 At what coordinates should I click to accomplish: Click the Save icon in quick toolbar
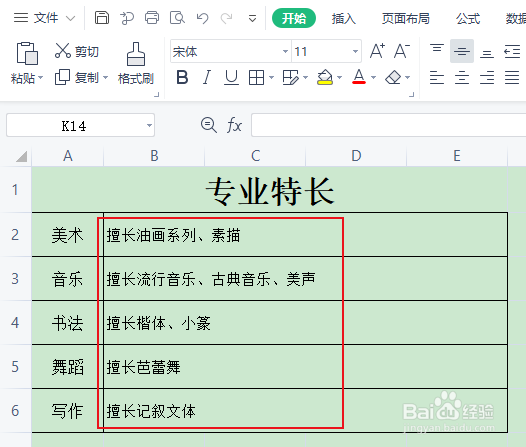click(x=102, y=18)
